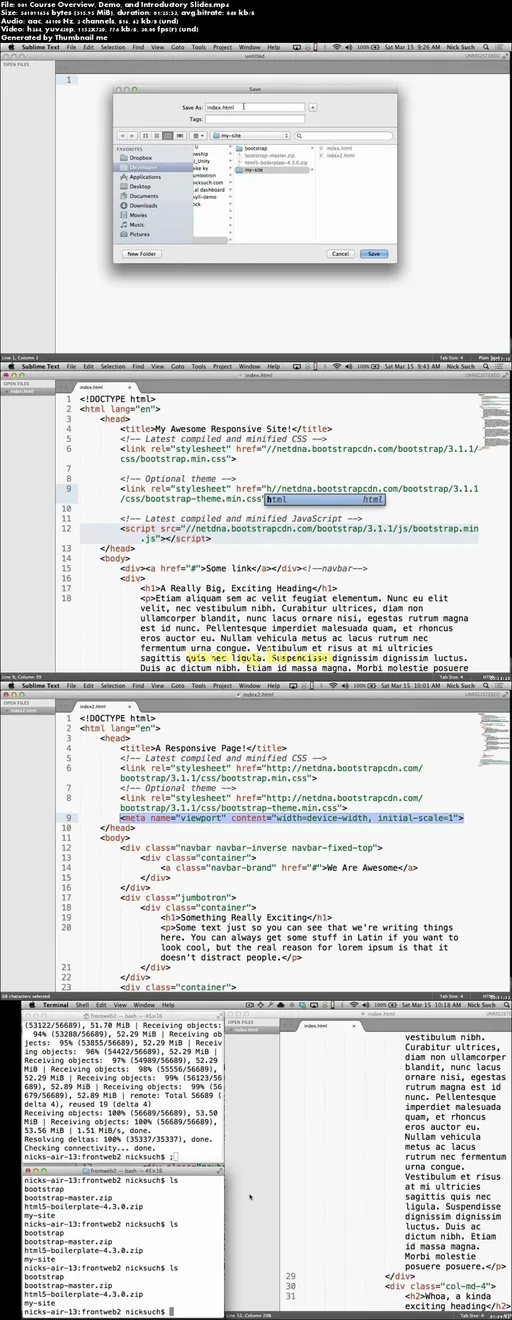Click Cancel in the Save dialog
The image size is (512, 1320).
340,254
